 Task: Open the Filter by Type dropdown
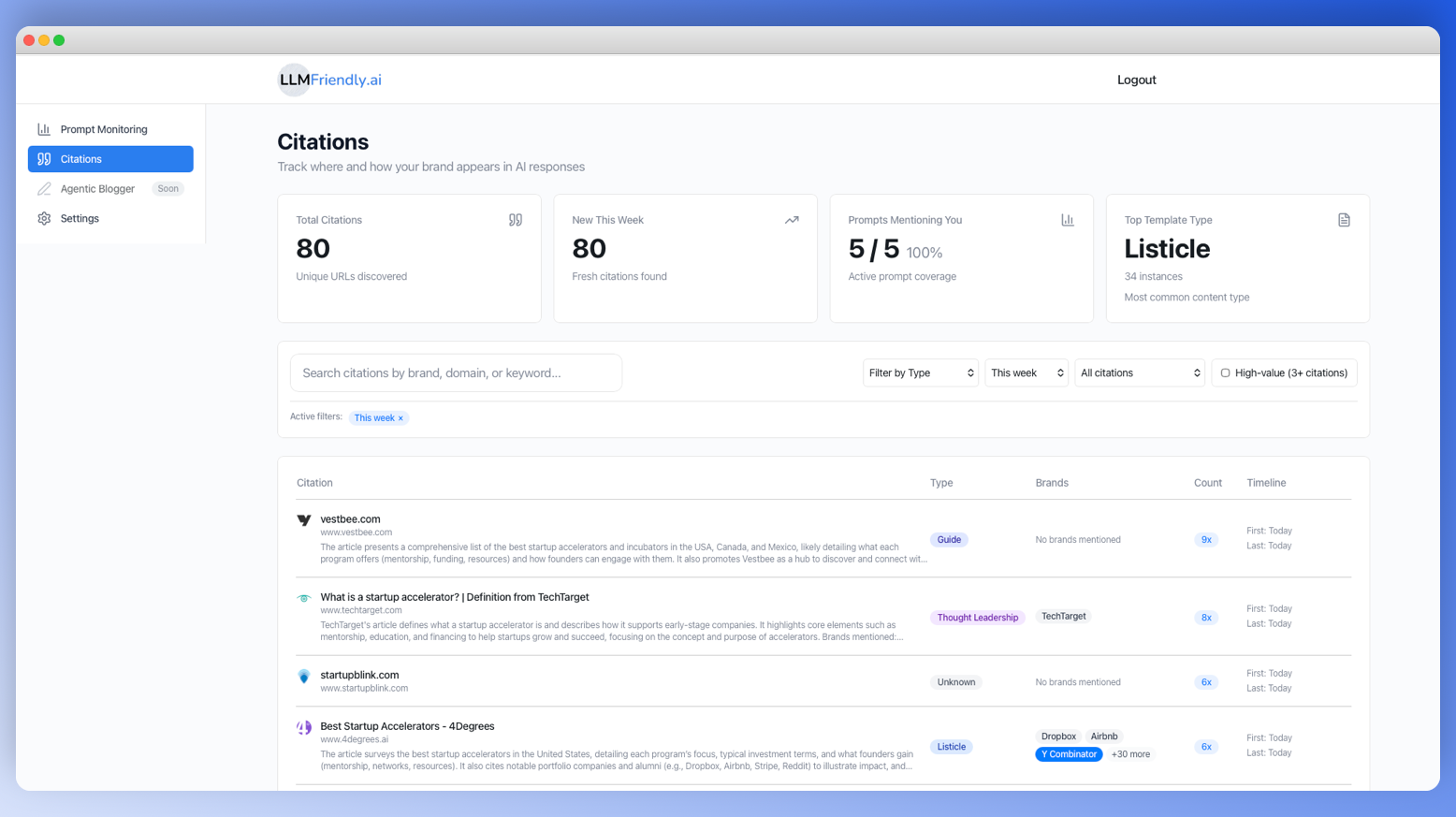point(920,372)
